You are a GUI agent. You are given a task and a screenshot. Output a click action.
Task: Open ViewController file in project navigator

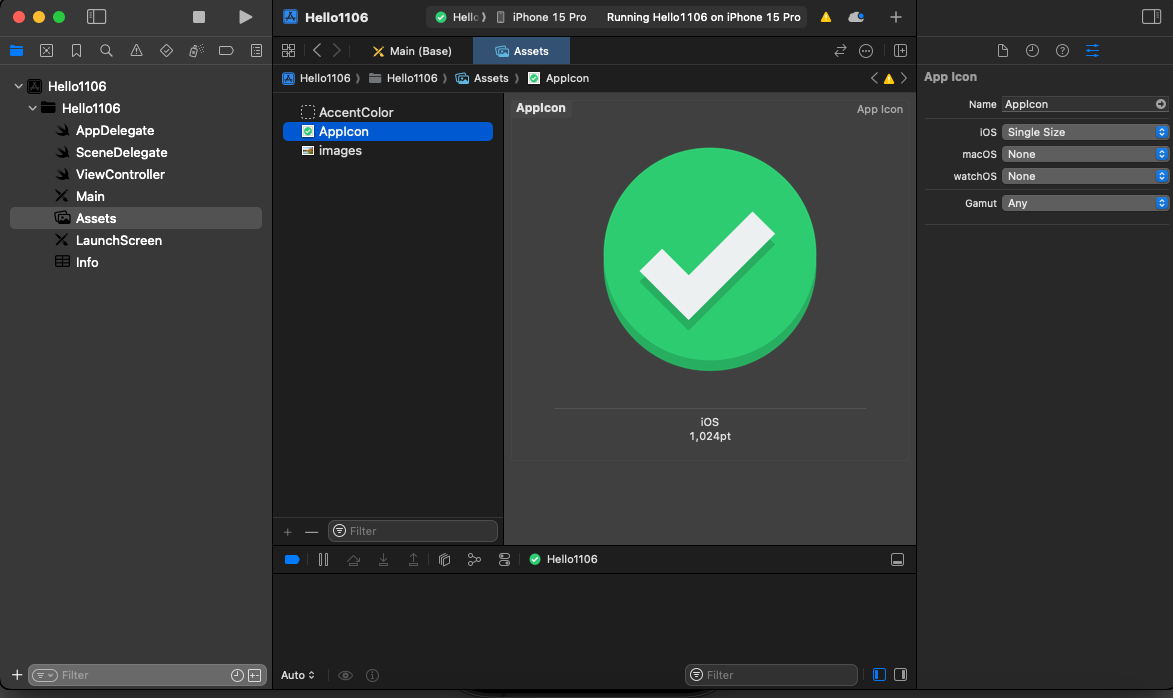pyautogui.click(x=120, y=174)
